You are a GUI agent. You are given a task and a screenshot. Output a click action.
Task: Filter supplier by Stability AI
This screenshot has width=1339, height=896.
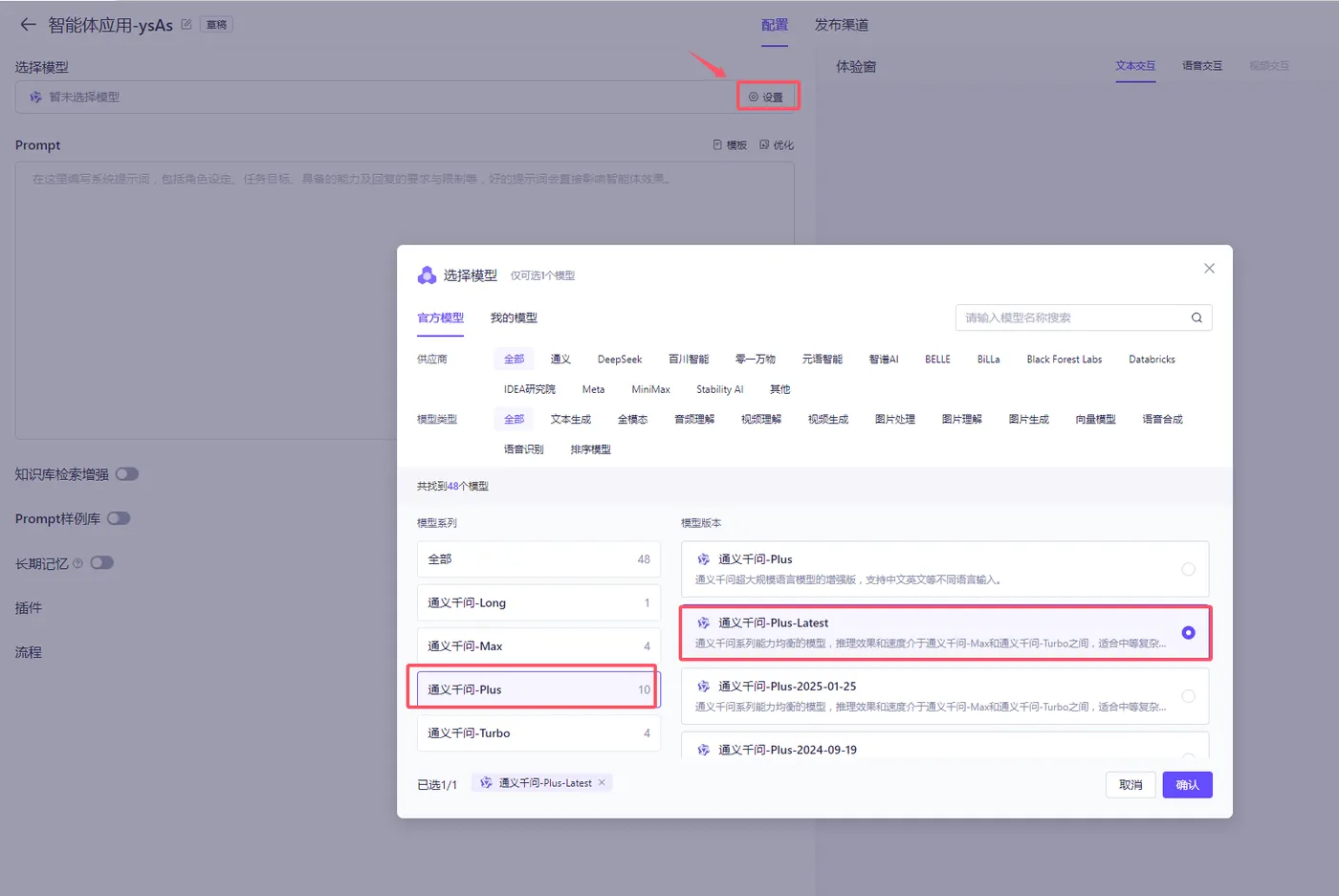(x=719, y=389)
